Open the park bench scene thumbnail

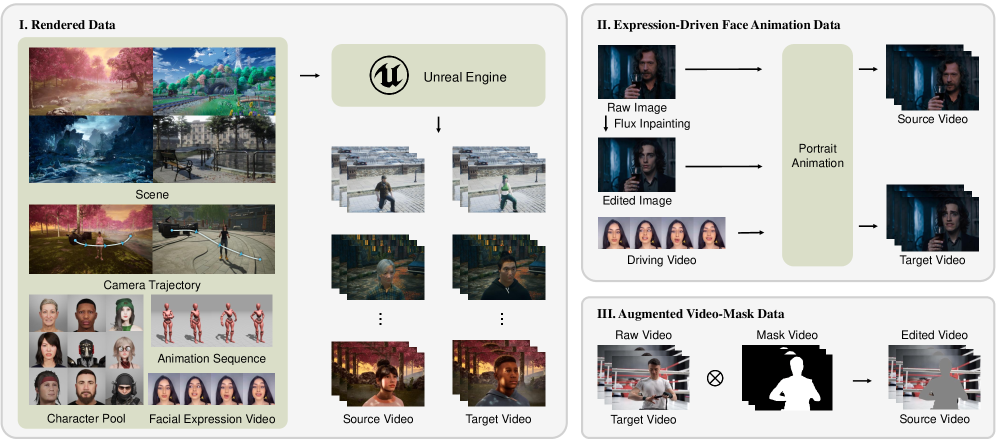[x=214, y=149]
